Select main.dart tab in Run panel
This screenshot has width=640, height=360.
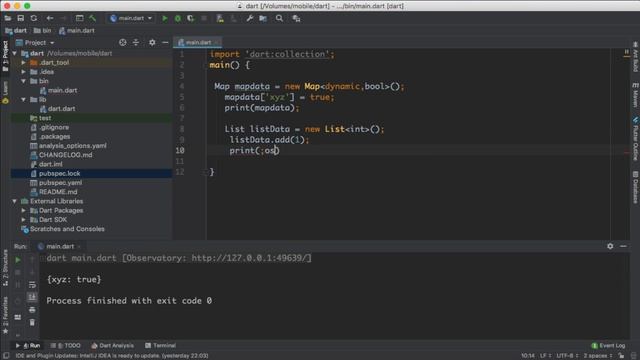click(59, 247)
